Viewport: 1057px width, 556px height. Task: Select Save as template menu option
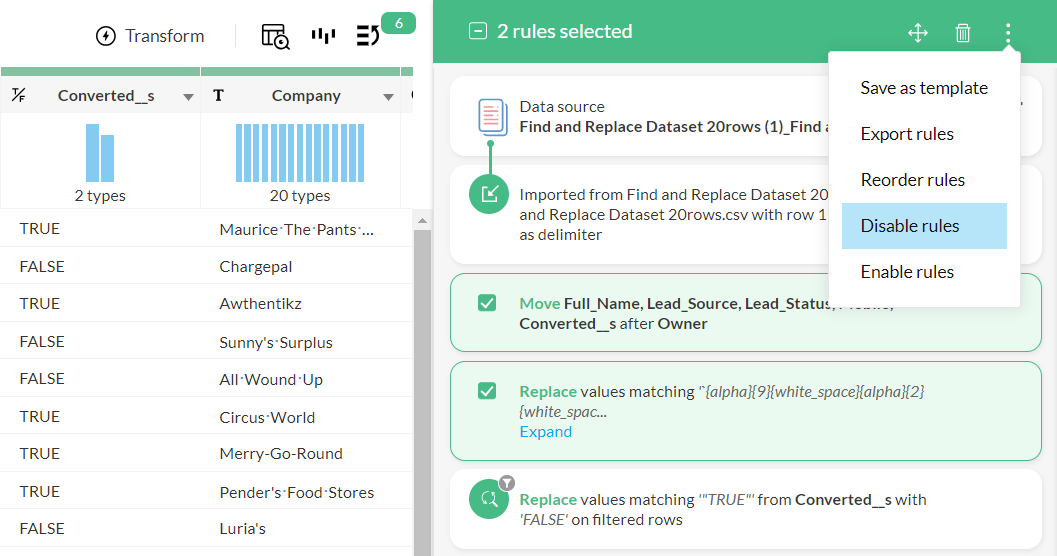click(923, 88)
